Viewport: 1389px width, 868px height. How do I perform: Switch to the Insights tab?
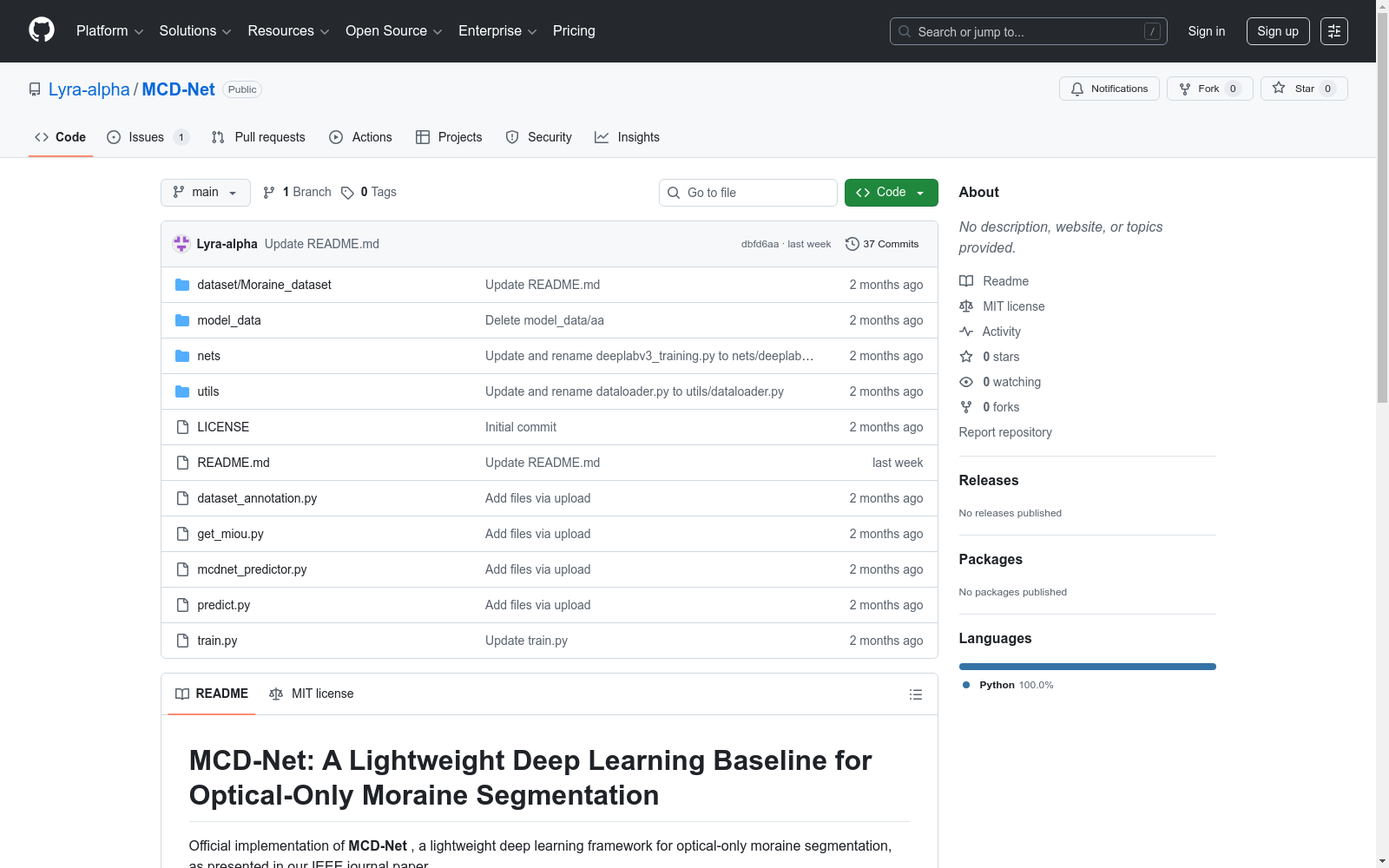click(627, 137)
